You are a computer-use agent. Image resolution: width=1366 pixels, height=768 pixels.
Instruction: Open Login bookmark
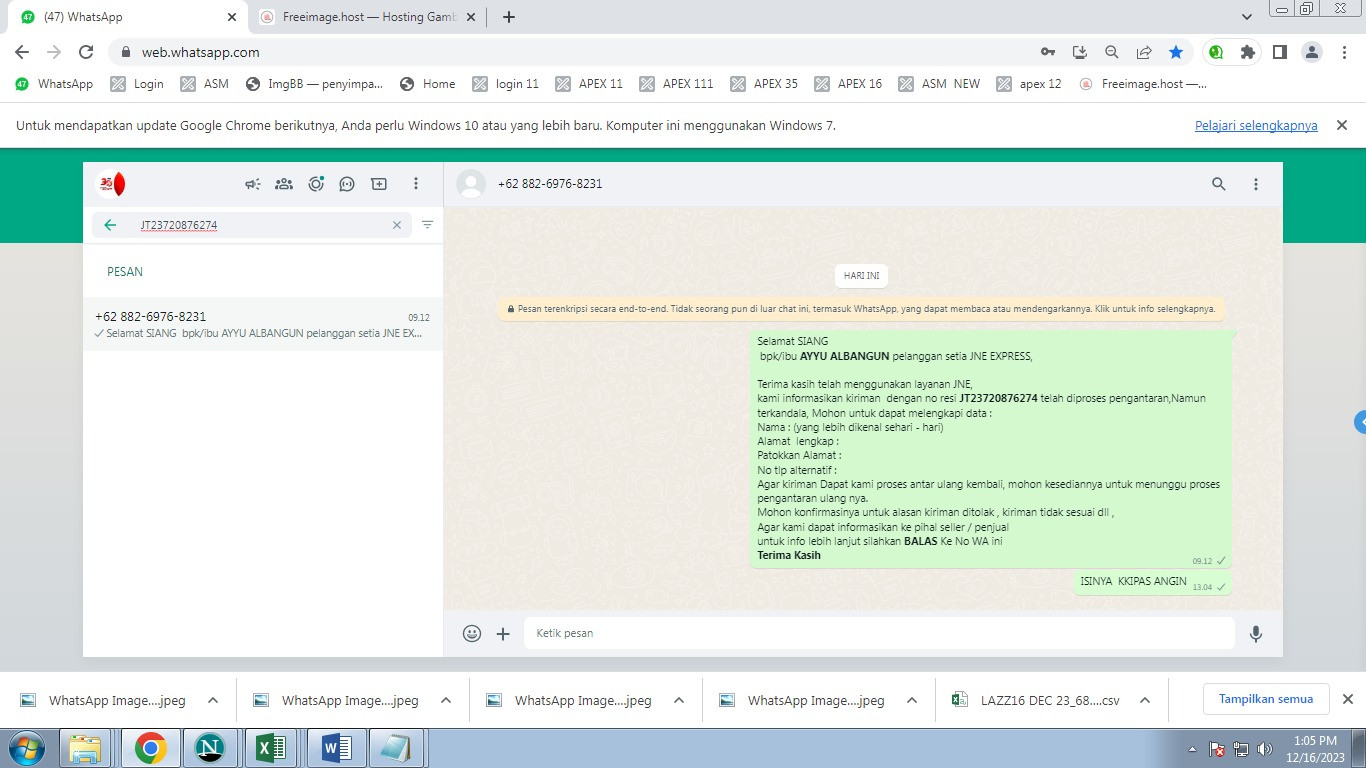[x=137, y=84]
